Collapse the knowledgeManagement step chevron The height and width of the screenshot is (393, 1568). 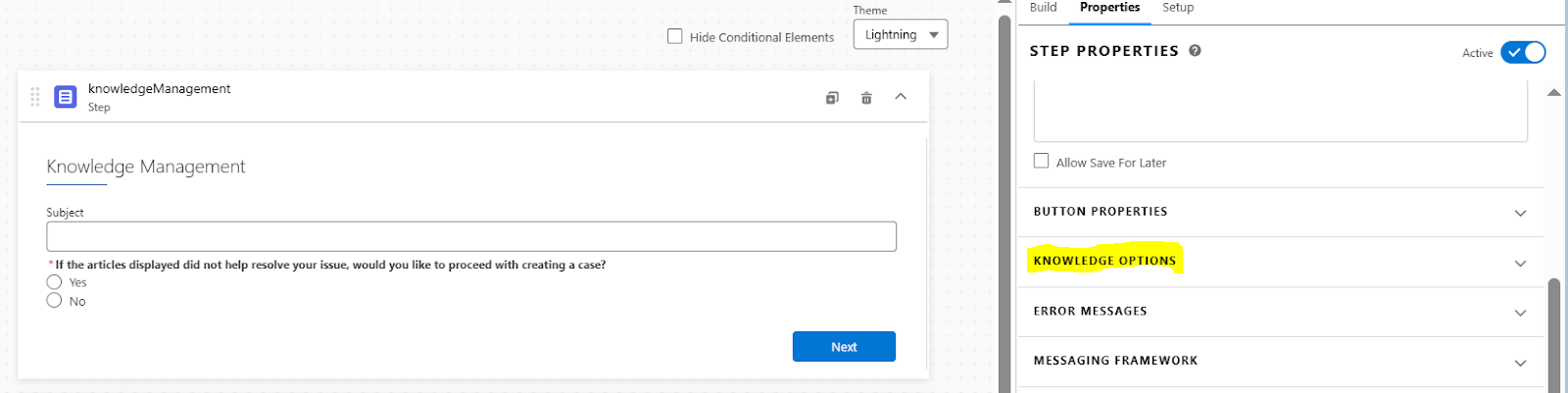click(901, 97)
